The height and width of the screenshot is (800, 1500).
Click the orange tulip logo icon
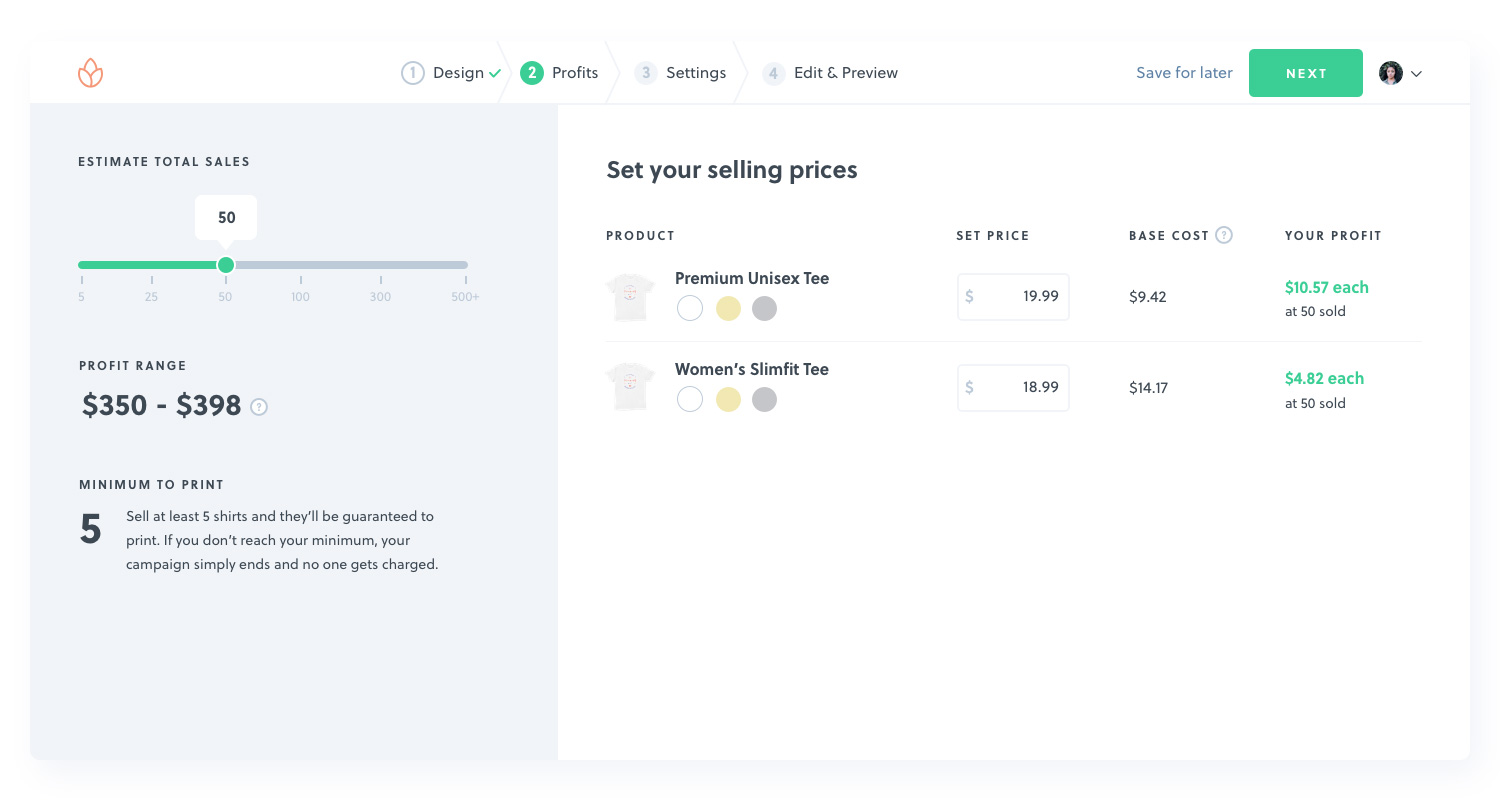tap(90, 73)
